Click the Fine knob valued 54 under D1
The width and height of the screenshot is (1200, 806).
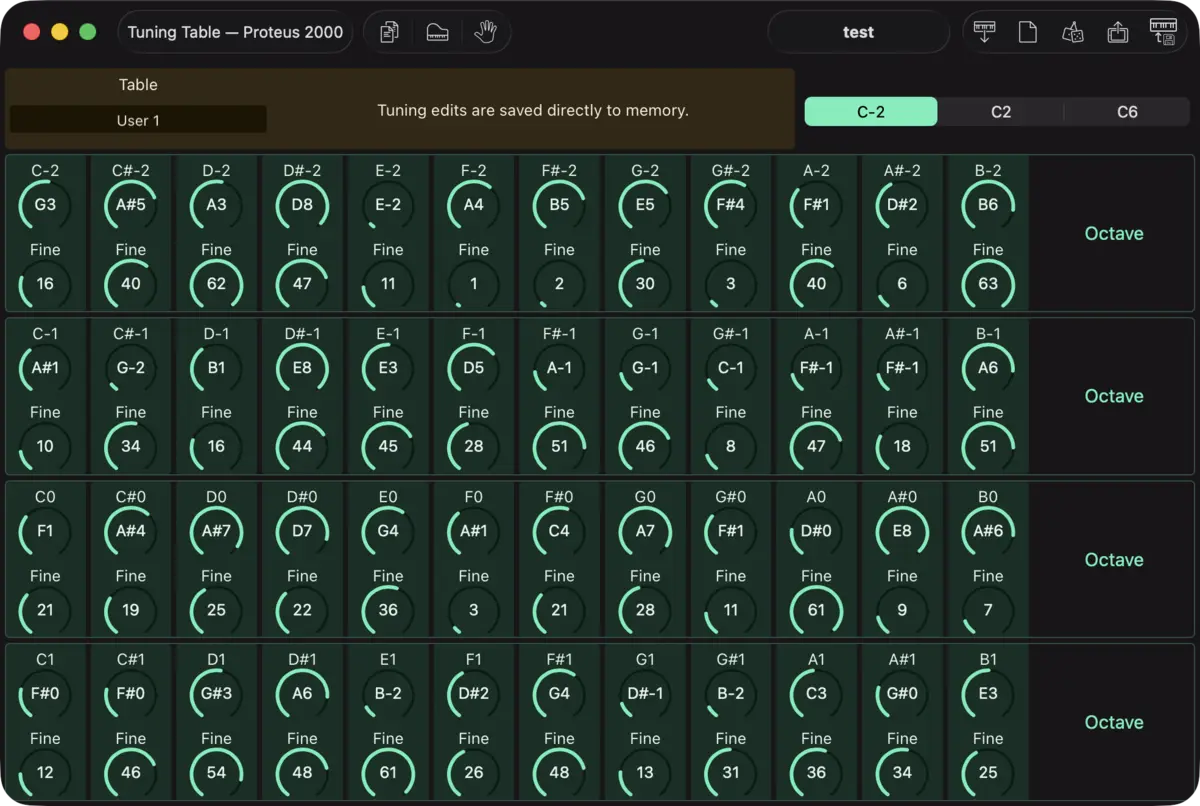(216, 773)
